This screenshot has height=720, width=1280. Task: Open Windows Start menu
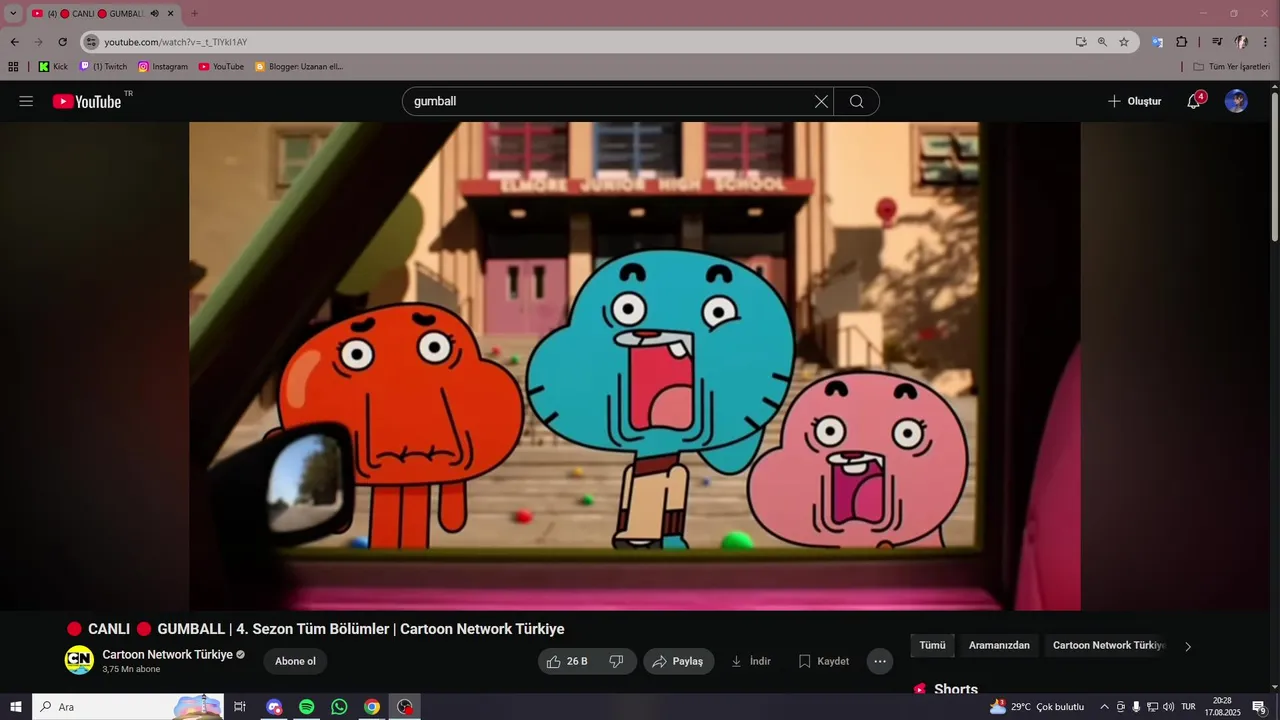[x=16, y=707]
